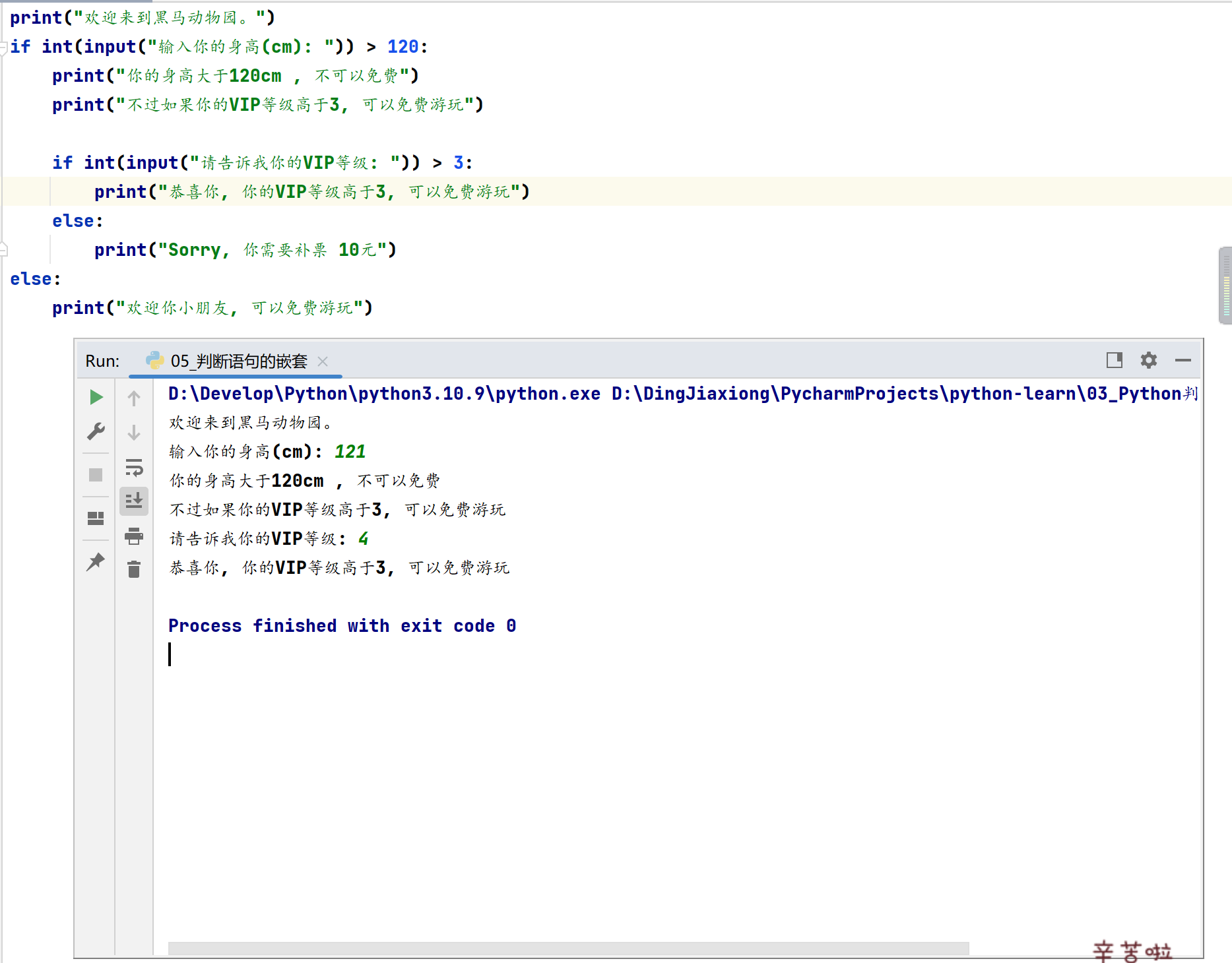The image size is (1232, 963).
Task: Toggle floating window mode icon
Action: (1115, 360)
